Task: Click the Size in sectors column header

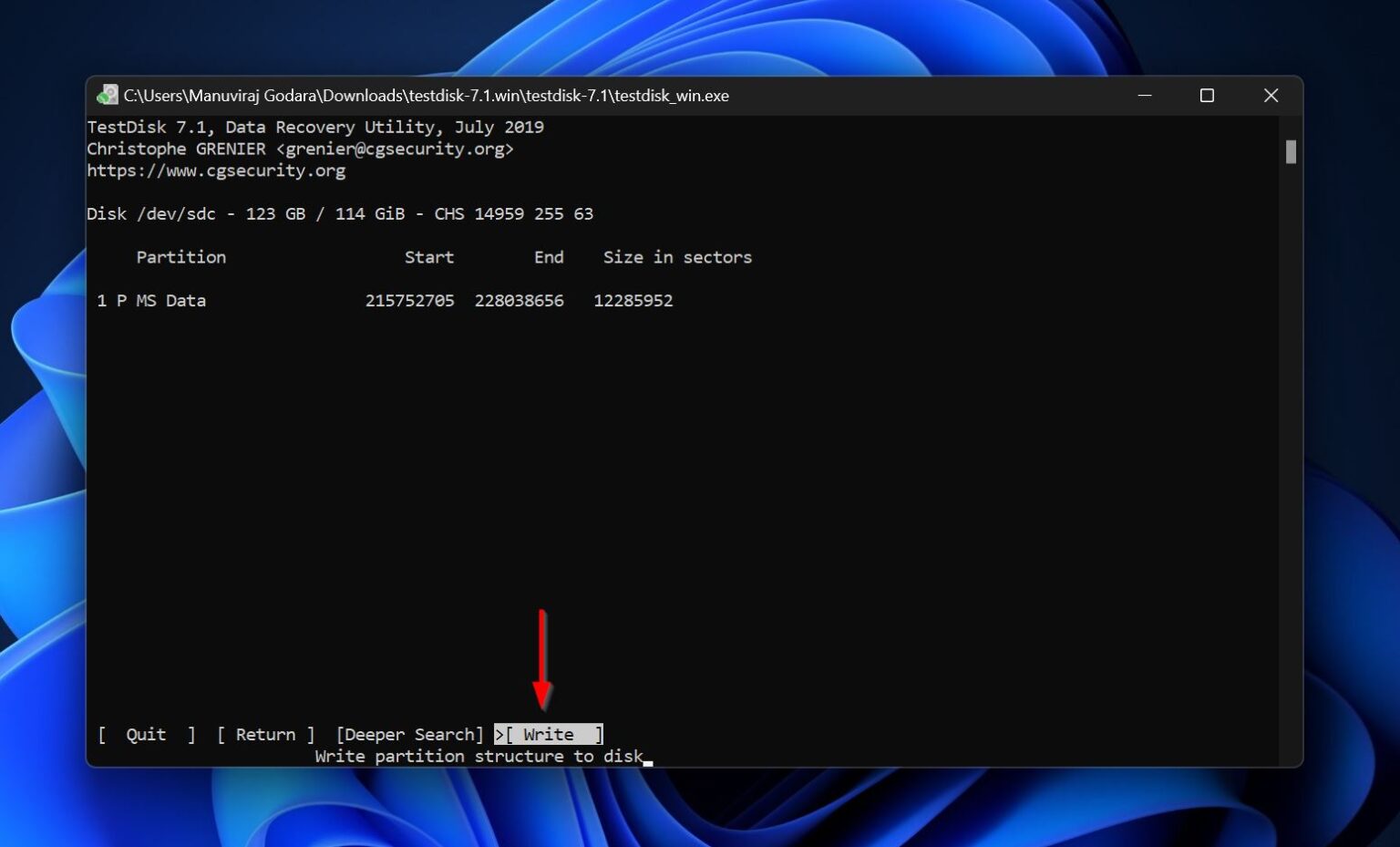Action: [x=677, y=257]
